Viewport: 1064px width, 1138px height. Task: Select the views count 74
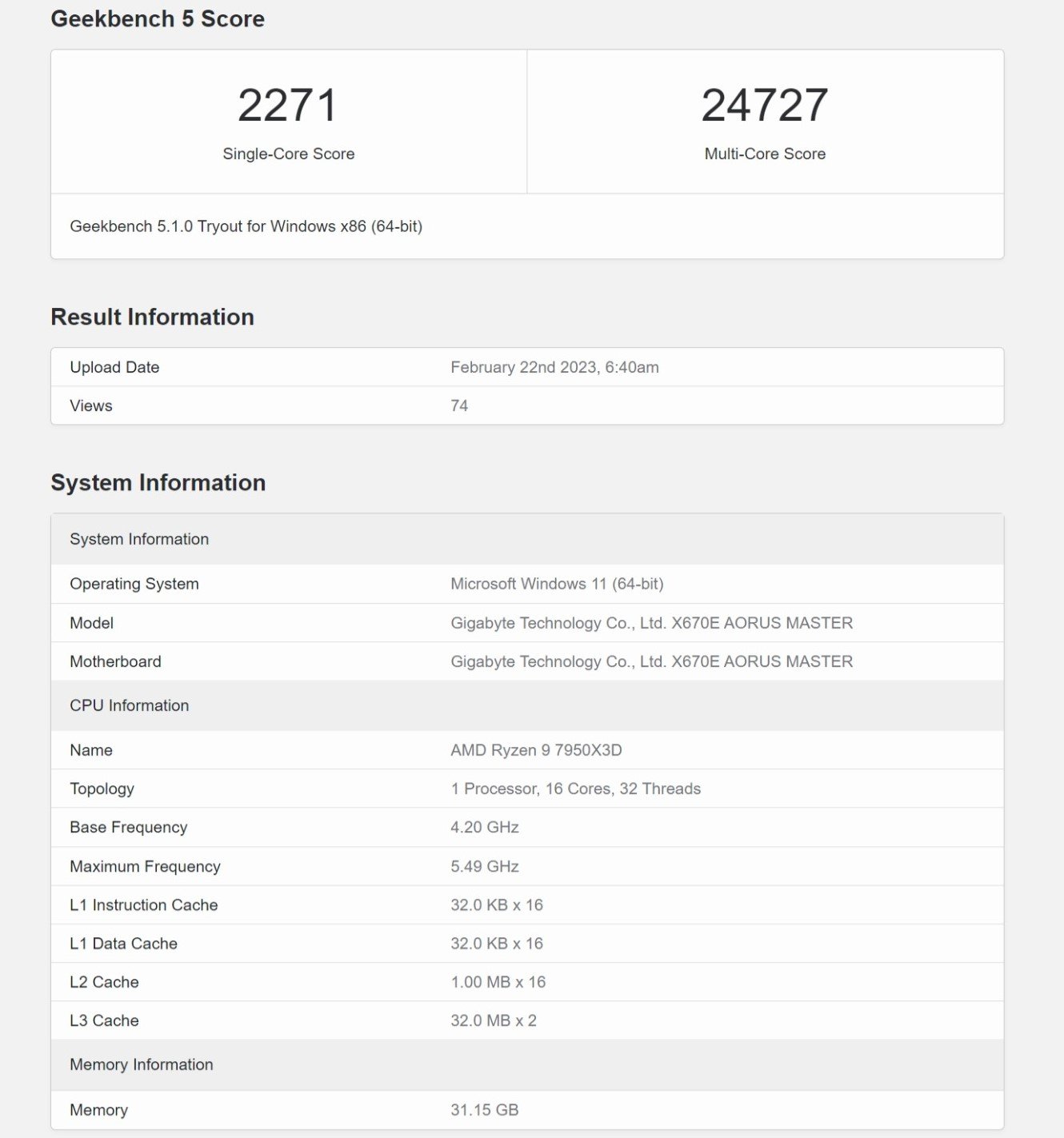click(459, 405)
